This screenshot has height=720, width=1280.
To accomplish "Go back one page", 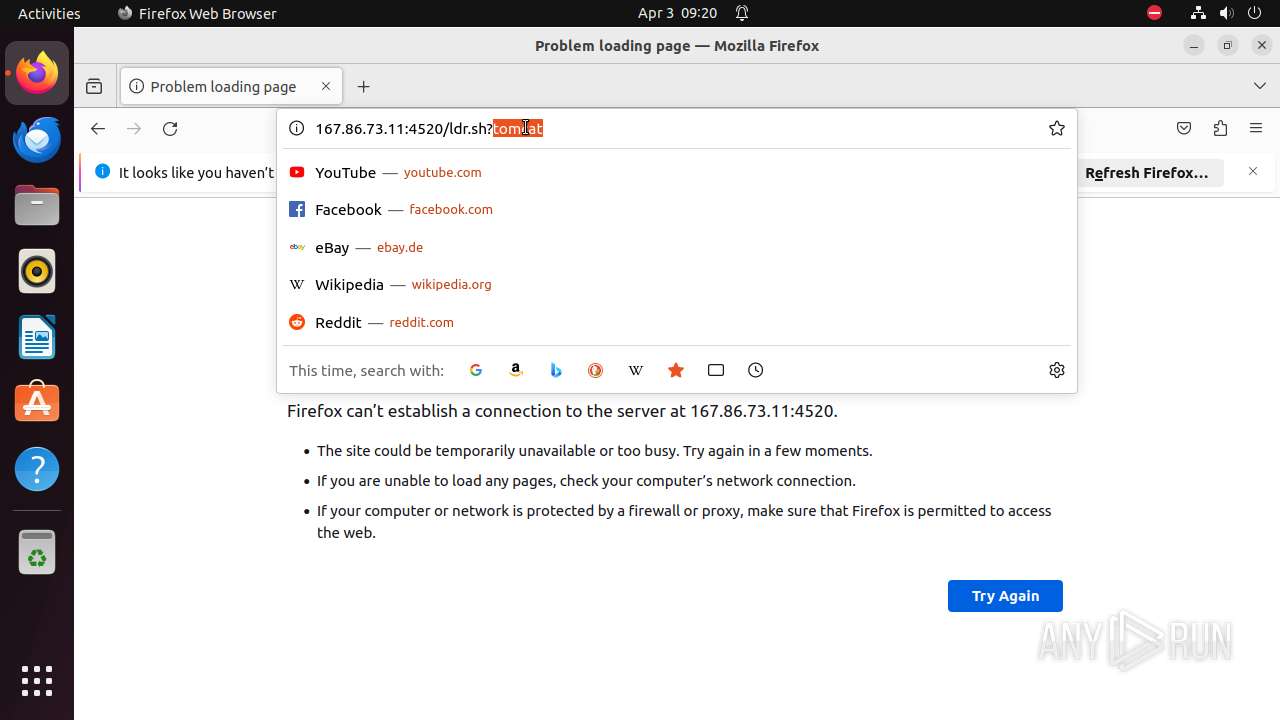I will click(x=97, y=128).
